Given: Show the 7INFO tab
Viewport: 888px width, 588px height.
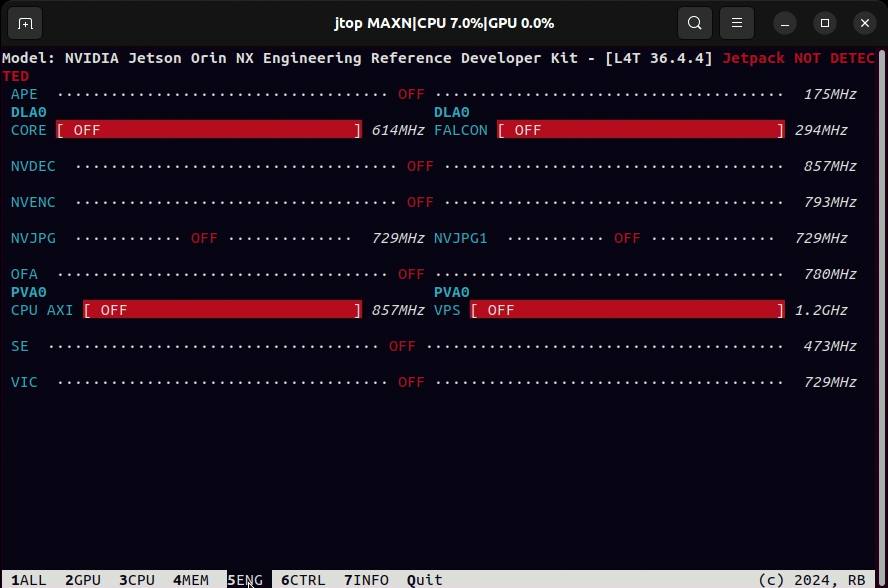Looking at the screenshot, I should click(366, 580).
